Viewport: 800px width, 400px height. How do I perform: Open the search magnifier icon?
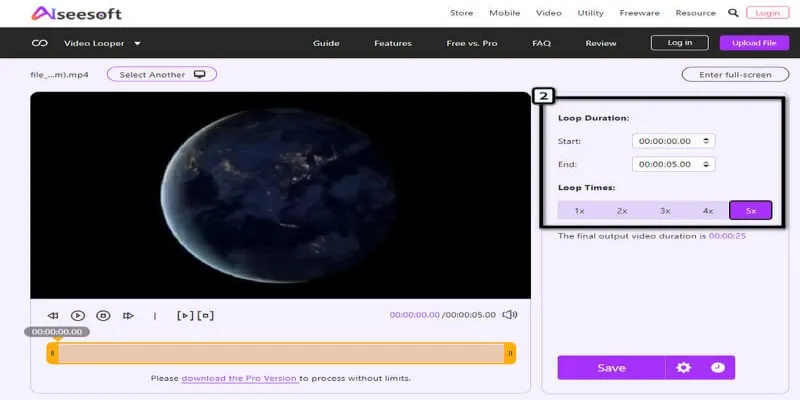tap(733, 13)
